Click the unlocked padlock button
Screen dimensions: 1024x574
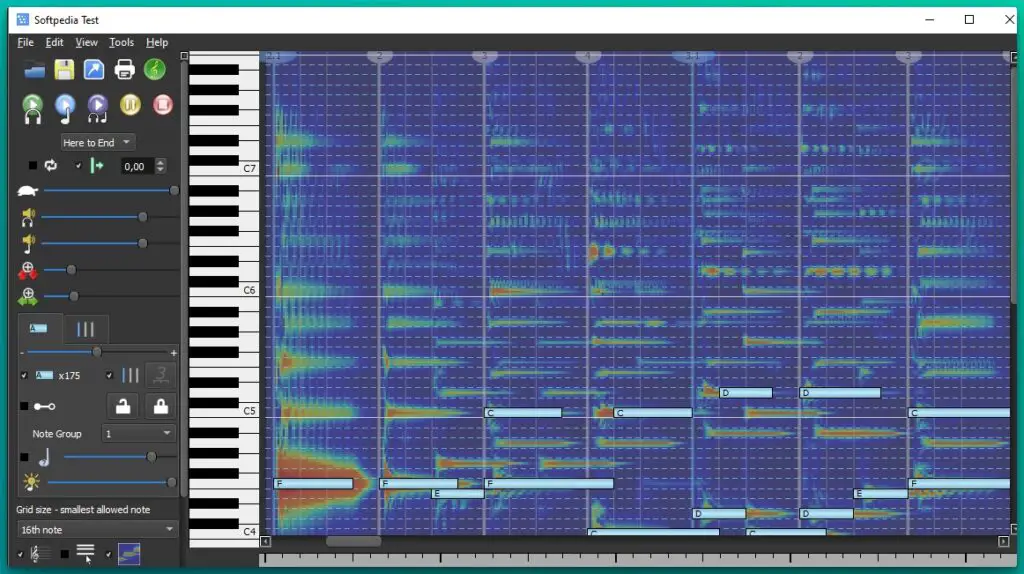(122, 405)
